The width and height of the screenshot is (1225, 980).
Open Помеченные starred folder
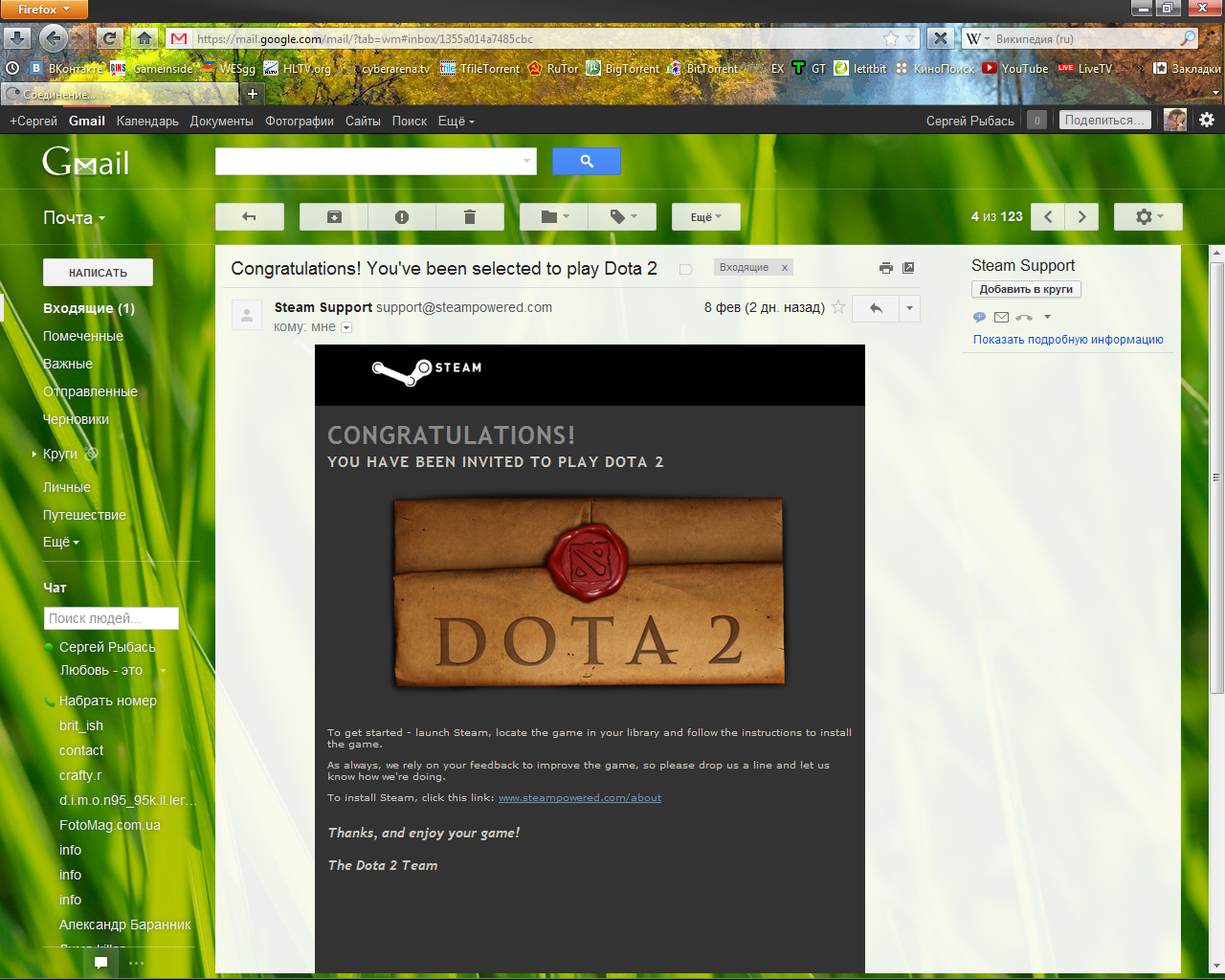(82, 336)
